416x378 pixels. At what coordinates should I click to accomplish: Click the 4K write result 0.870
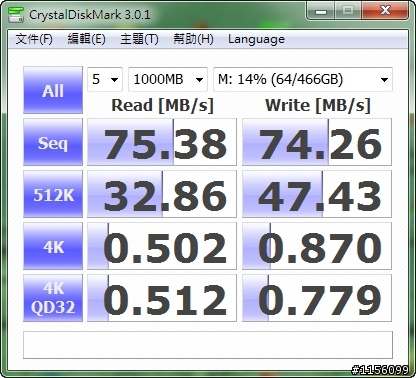coord(317,246)
